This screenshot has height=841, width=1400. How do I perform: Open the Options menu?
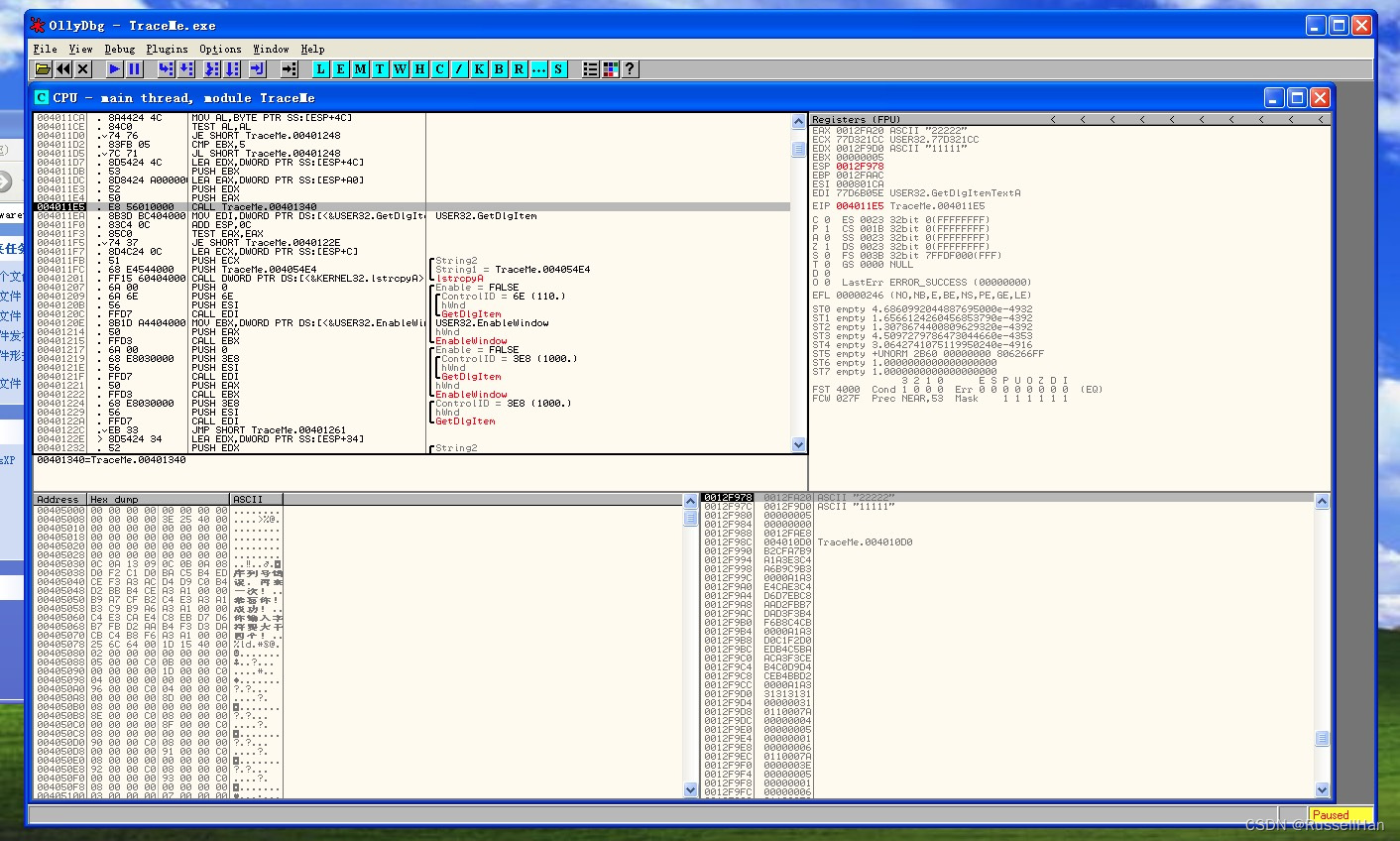[220, 49]
